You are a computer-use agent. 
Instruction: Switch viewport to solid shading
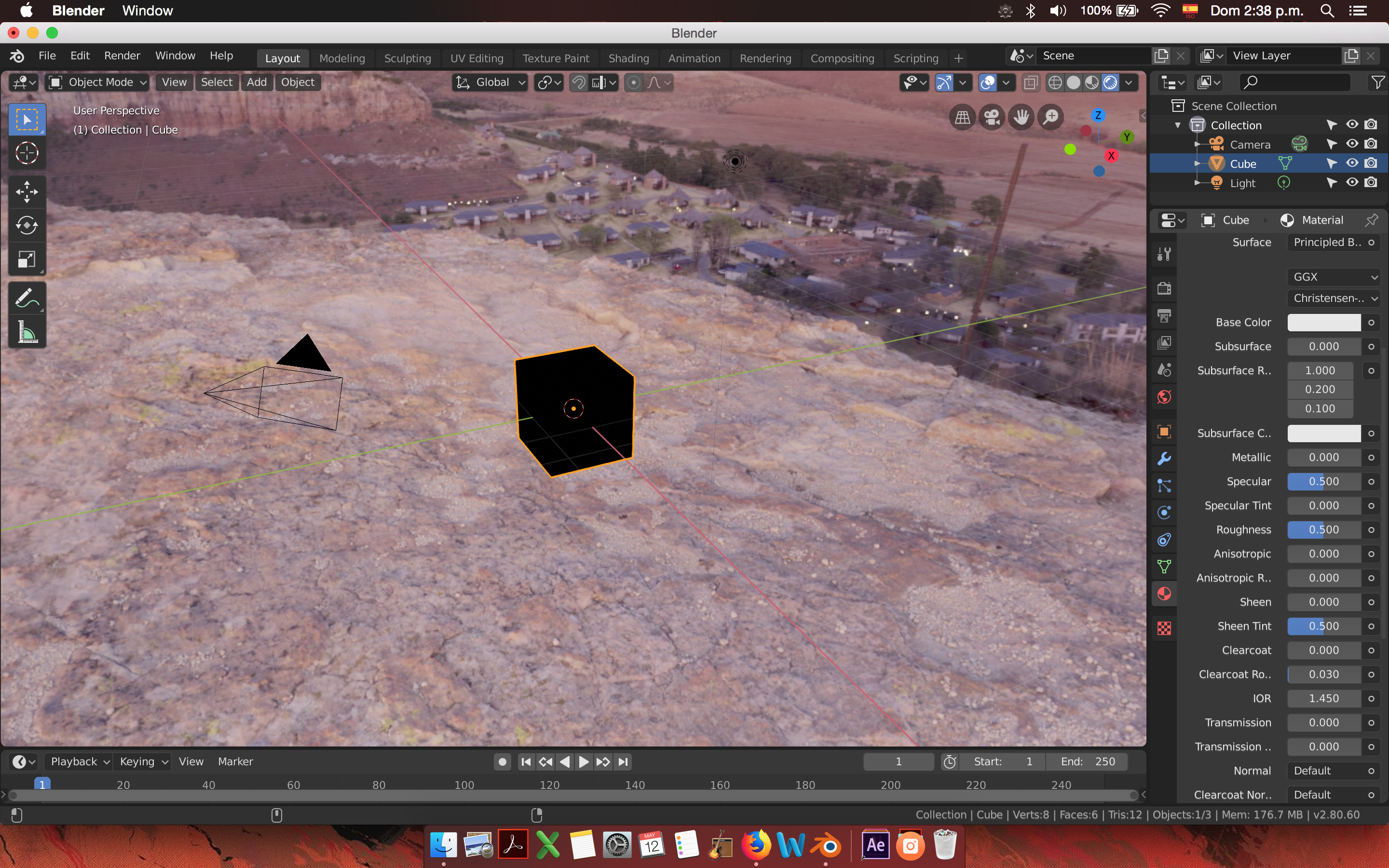tap(1073, 82)
